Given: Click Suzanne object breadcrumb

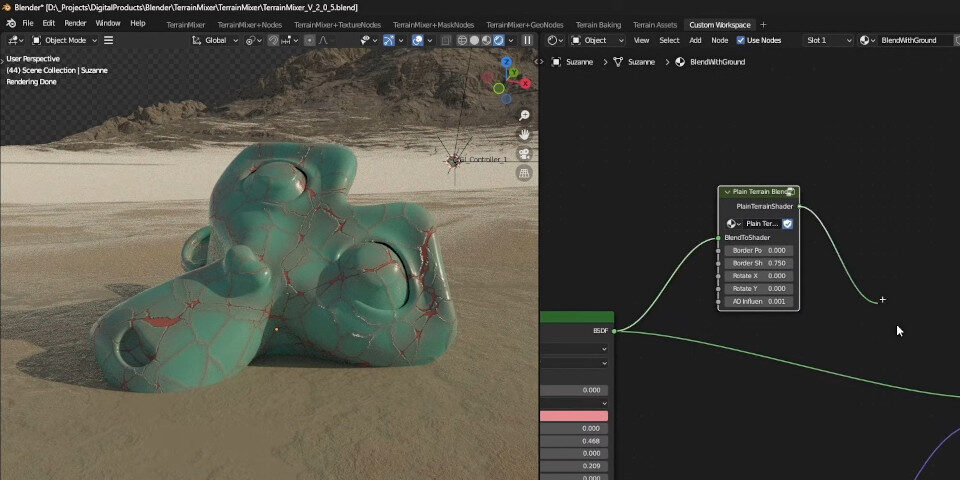Looking at the screenshot, I should (x=572, y=62).
